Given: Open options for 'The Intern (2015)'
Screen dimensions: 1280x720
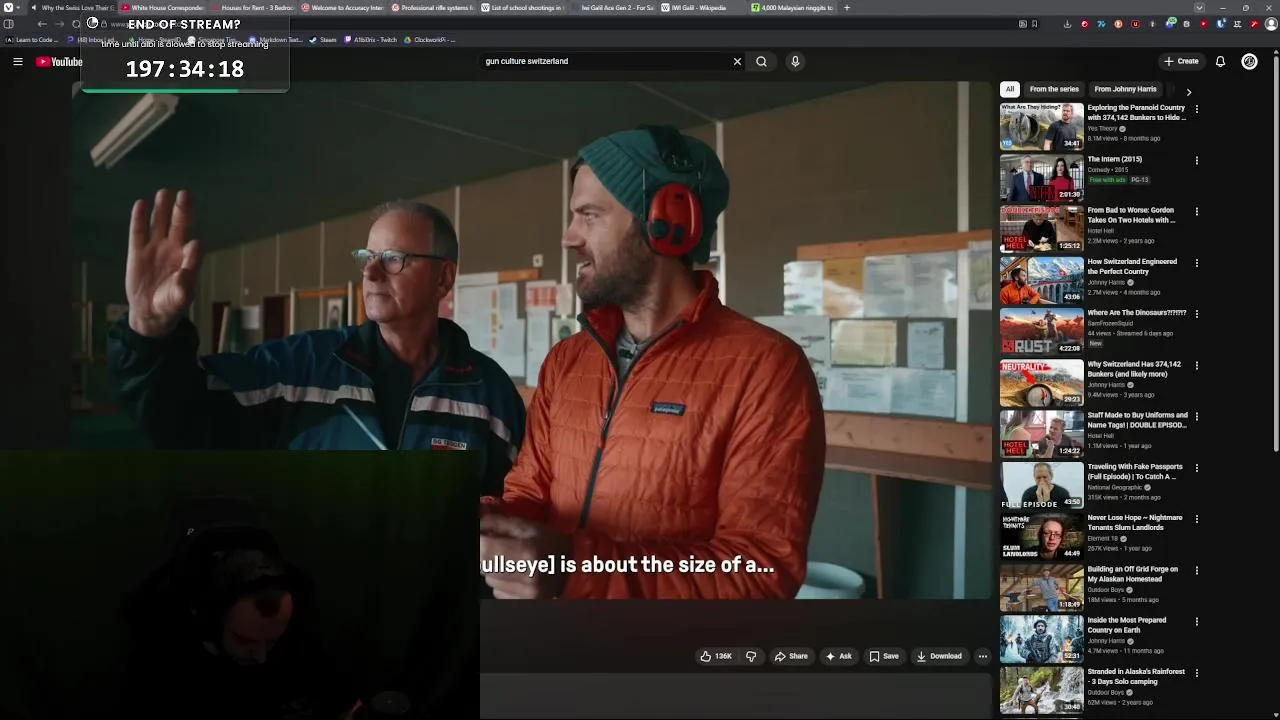Looking at the screenshot, I should 1196,160.
